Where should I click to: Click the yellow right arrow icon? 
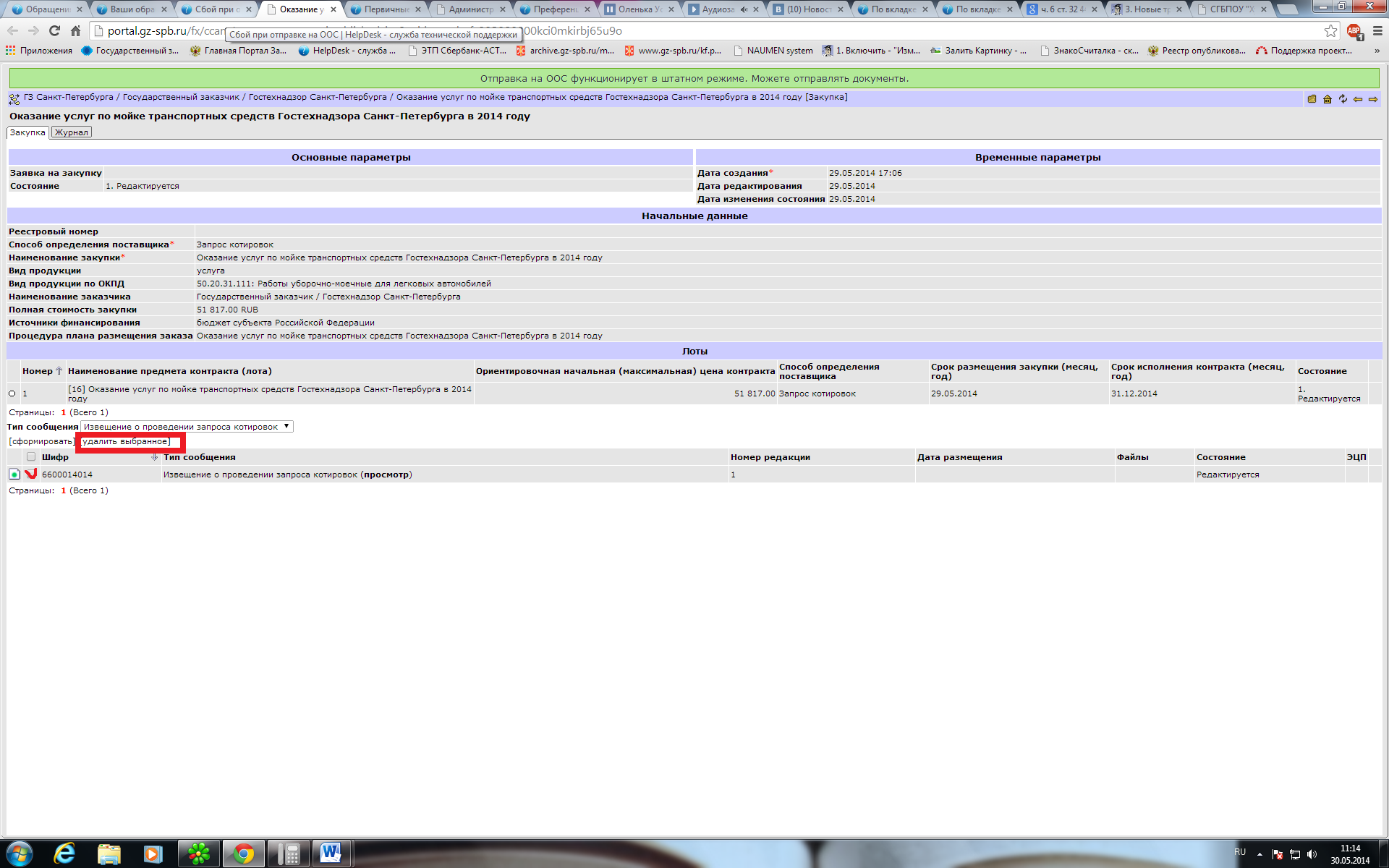pos(1373,99)
